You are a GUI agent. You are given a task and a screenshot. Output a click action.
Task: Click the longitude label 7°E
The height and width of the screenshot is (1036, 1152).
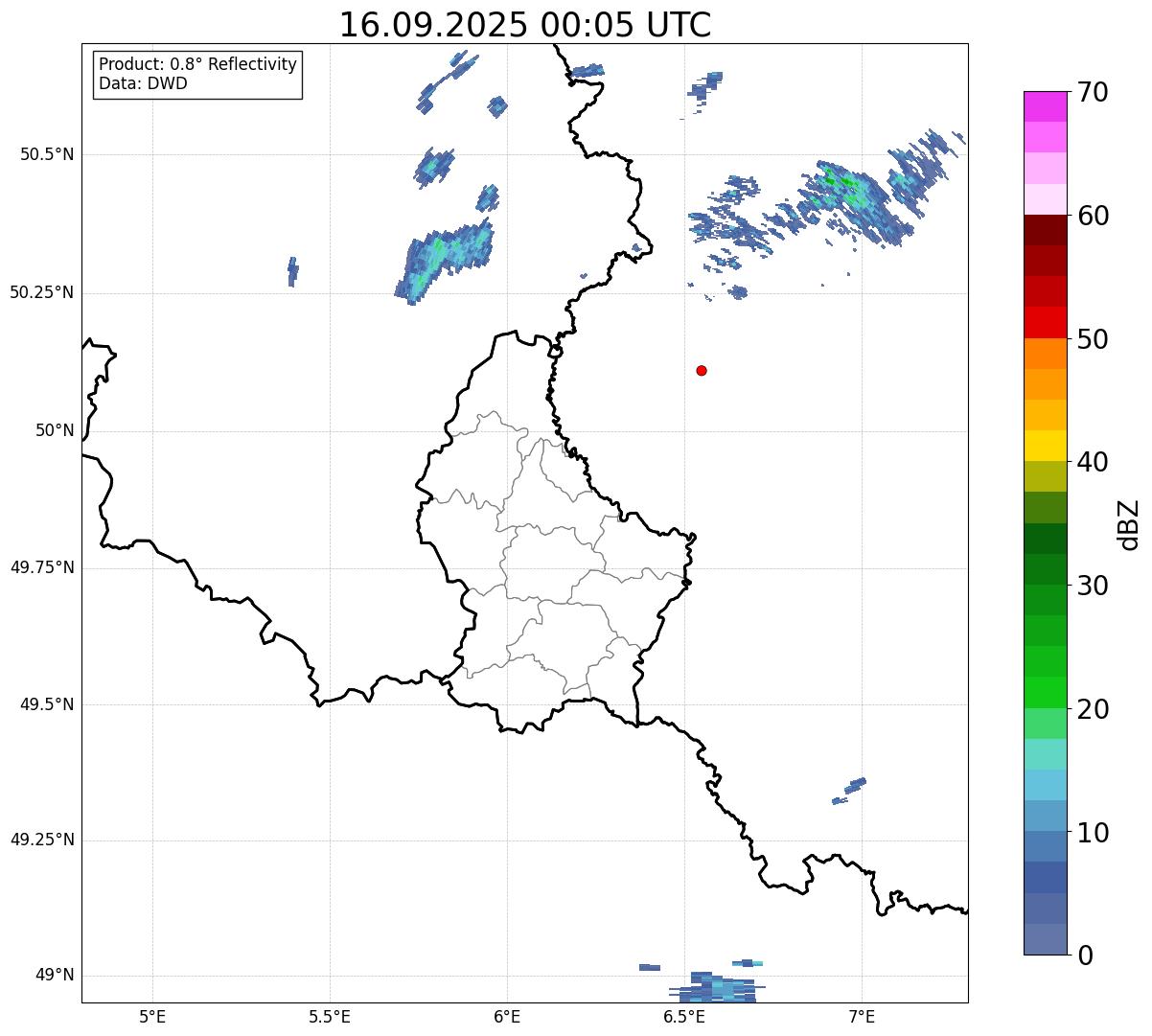862,1016
